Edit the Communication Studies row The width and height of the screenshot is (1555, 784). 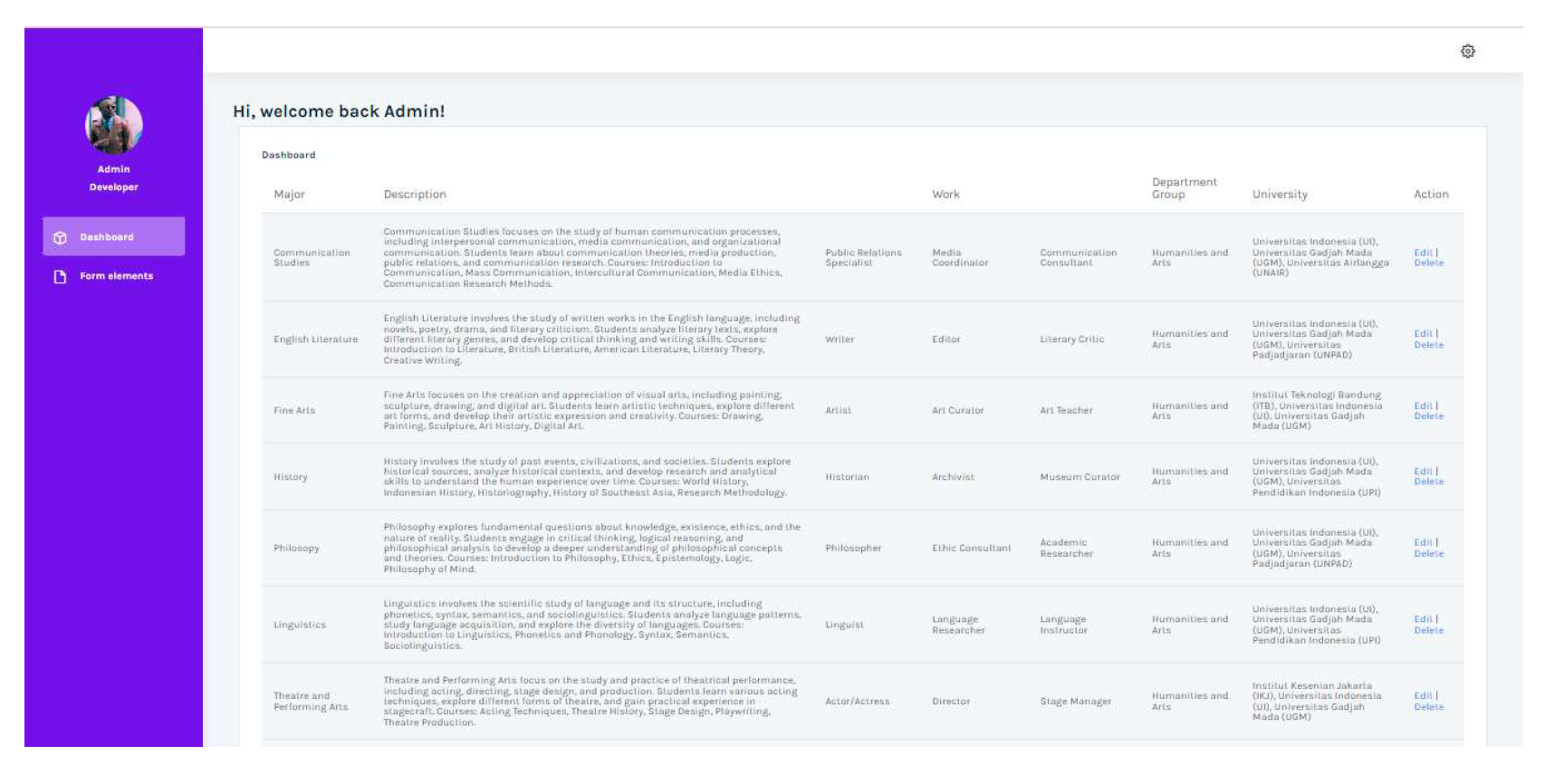pos(1423,253)
